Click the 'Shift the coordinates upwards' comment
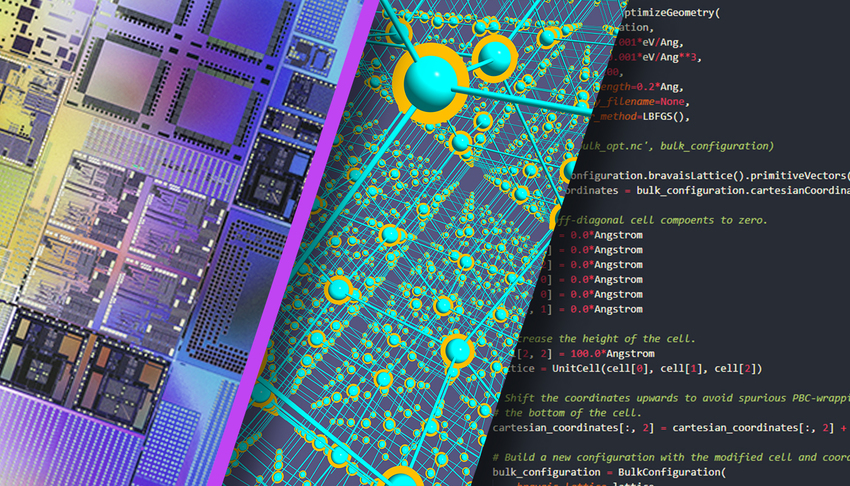Screen dimensions: 850x486 pos(680,398)
